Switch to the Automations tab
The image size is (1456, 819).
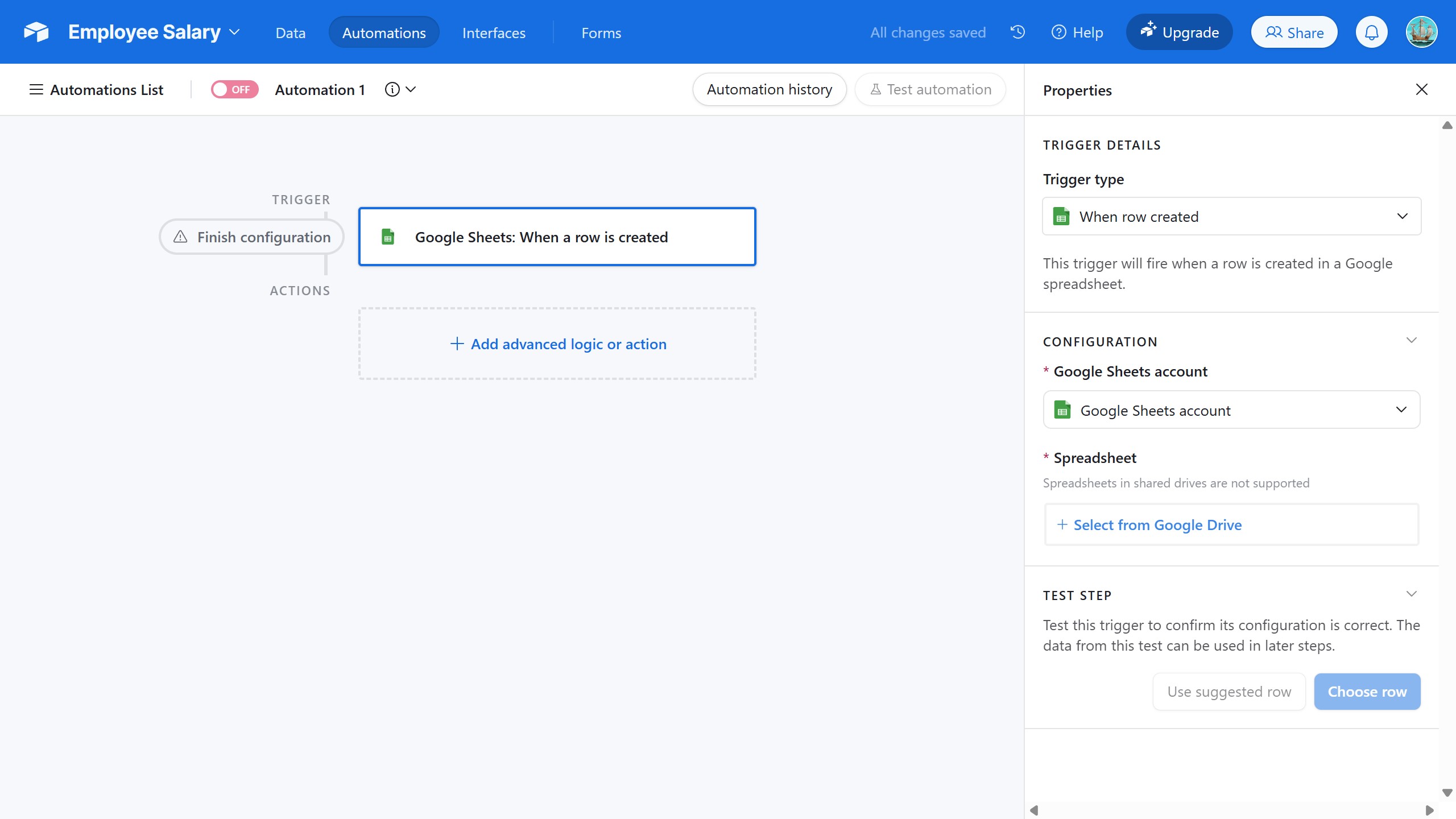384,33
